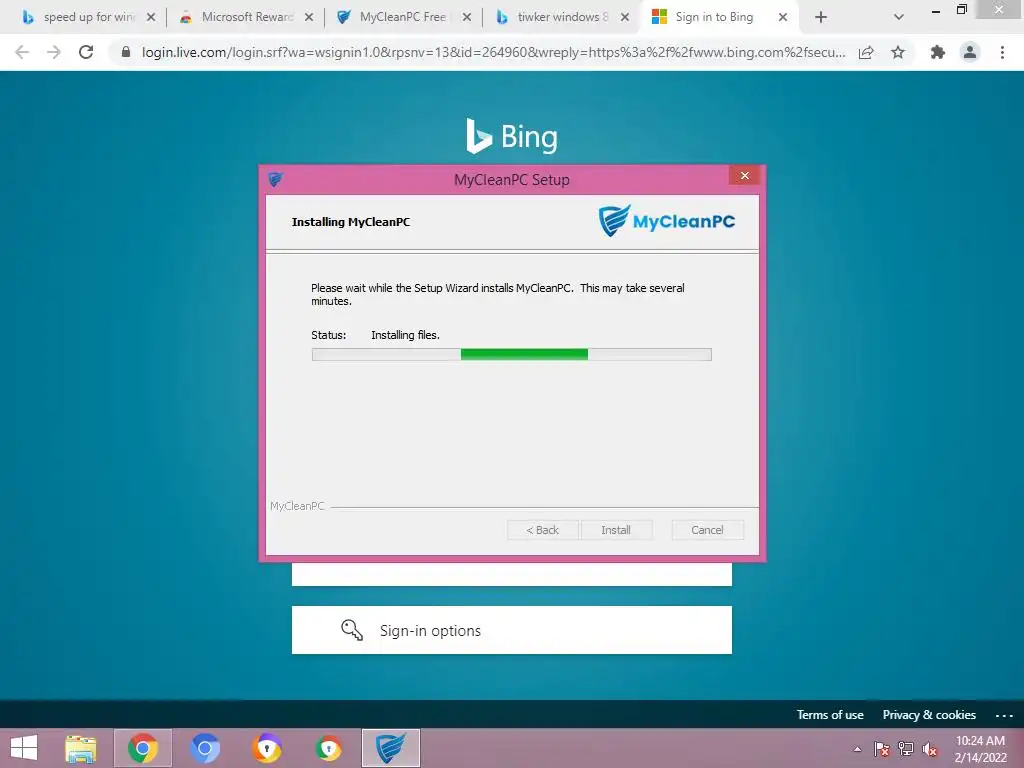Cancel the MyCleanPC installation

707,530
